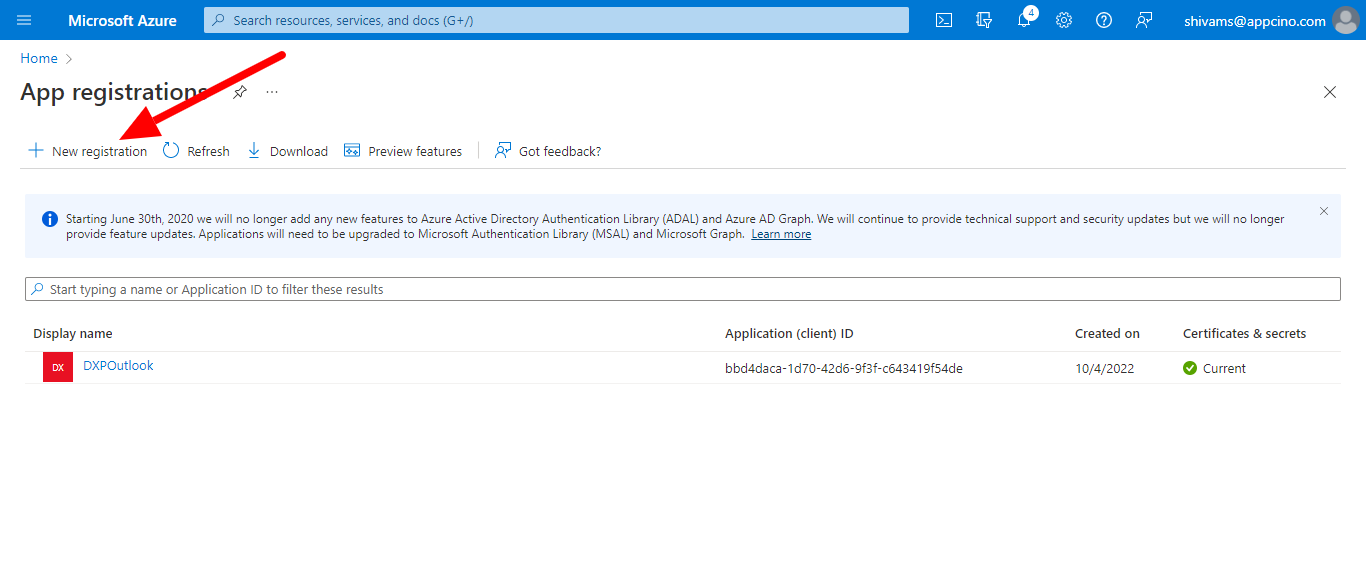Click the name or Application ID filter box
Viewport: 1366px width, 568px height.
[682, 289]
